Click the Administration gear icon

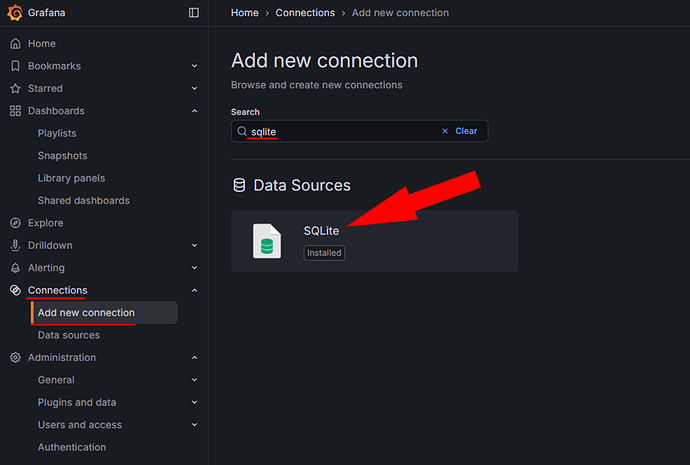pos(15,358)
